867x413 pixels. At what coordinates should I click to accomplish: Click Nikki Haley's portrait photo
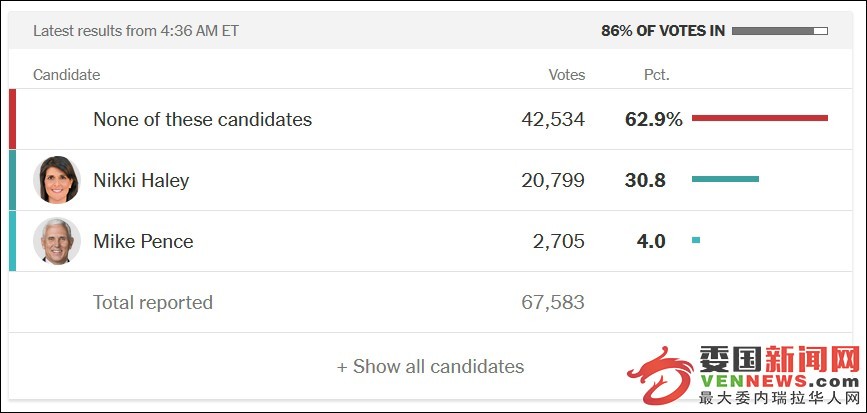57,180
